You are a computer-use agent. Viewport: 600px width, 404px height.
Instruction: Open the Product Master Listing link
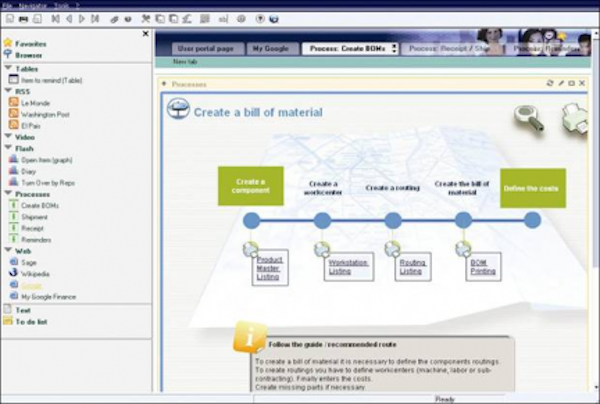[269, 268]
